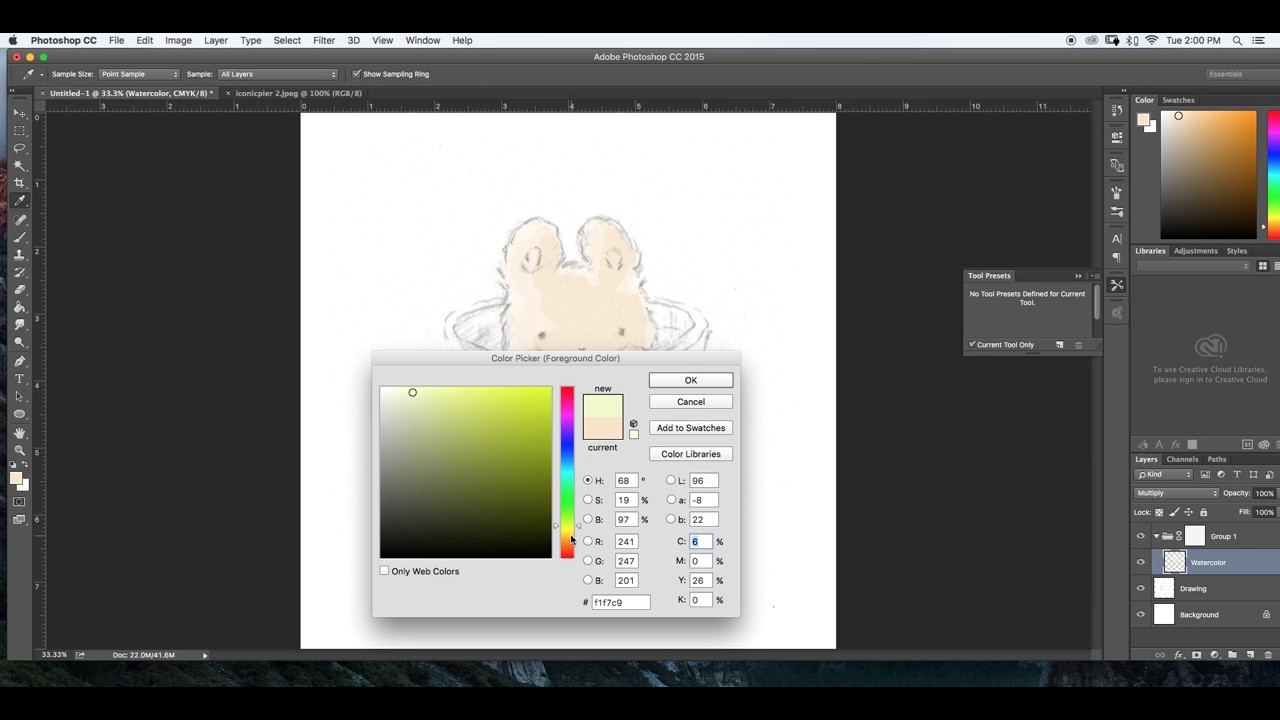The image size is (1280, 720).
Task: Select the Zoom tool
Action: tap(19, 451)
